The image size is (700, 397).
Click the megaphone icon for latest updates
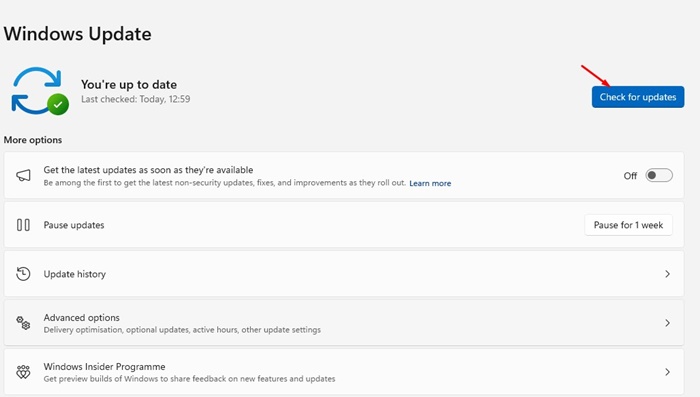click(x=23, y=176)
